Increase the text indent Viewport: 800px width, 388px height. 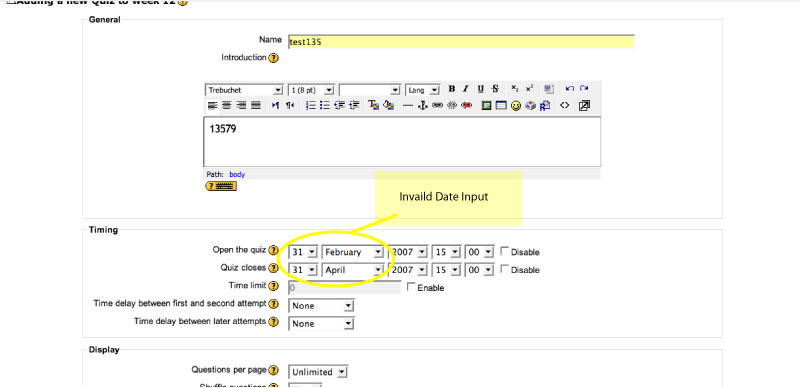(x=354, y=105)
